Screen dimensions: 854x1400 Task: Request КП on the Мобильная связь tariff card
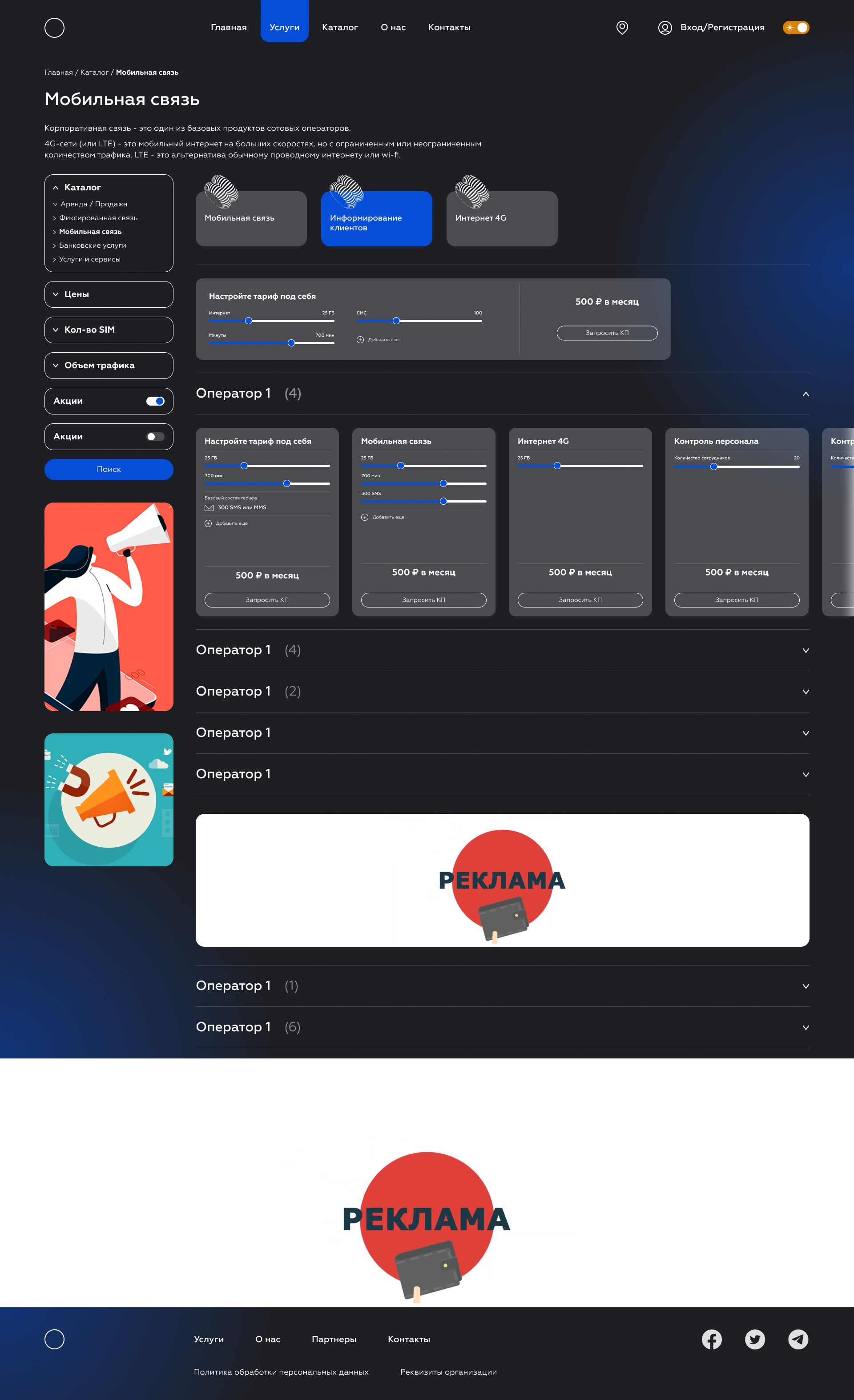(x=424, y=600)
